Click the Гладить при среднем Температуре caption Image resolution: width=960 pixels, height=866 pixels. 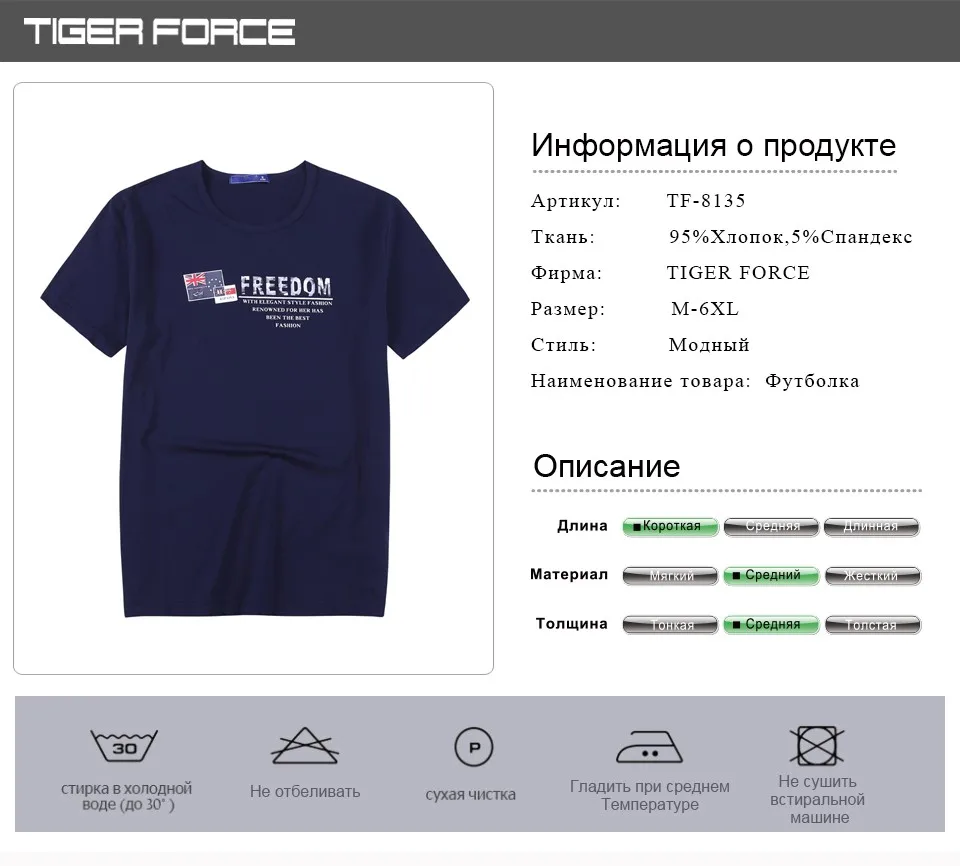coord(650,796)
